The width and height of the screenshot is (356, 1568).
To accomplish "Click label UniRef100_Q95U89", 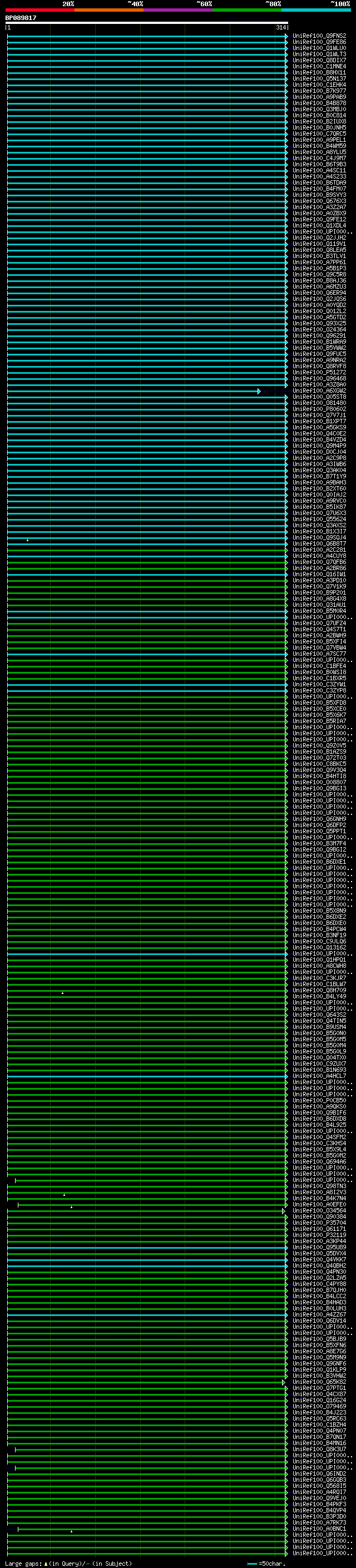I will [x=319, y=1247].
